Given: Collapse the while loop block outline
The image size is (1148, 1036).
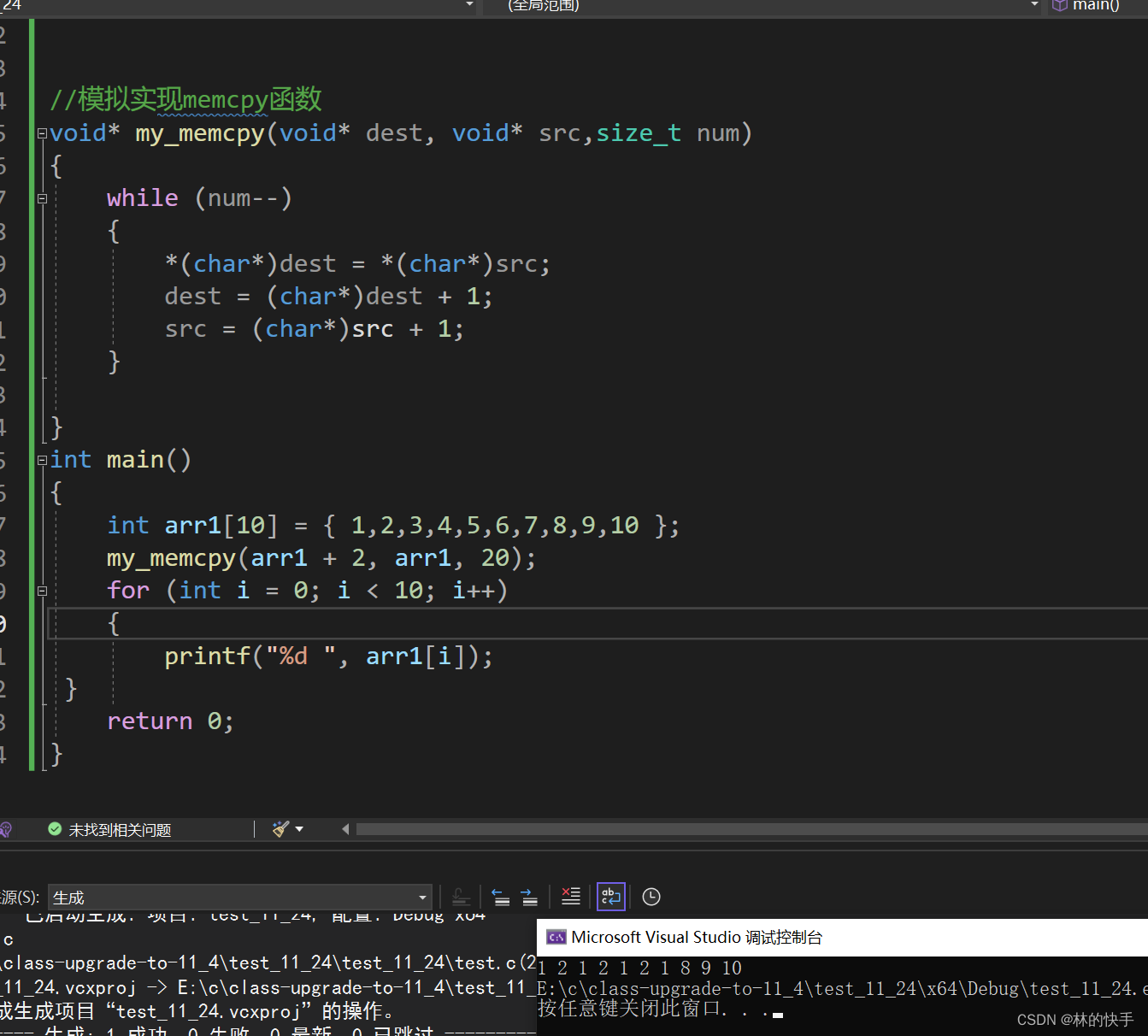Looking at the screenshot, I should coord(42,198).
